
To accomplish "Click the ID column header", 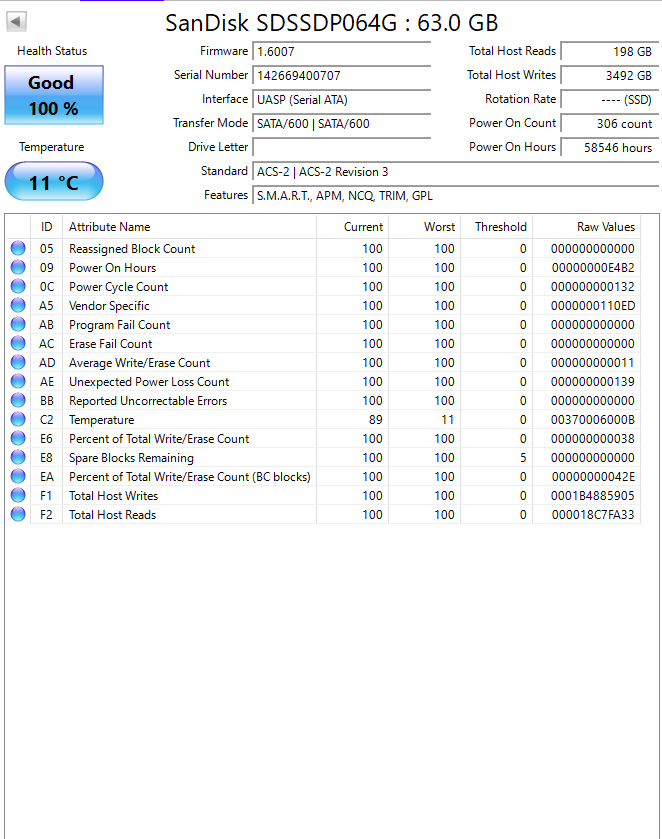I will coord(47,227).
